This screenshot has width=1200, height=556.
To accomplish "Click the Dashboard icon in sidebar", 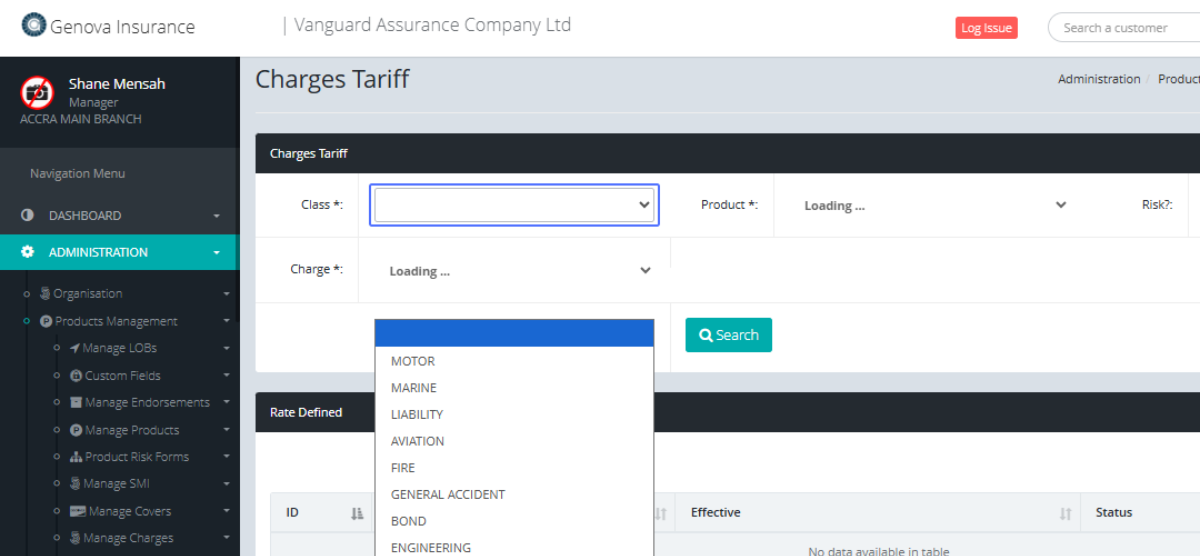I will point(28,215).
